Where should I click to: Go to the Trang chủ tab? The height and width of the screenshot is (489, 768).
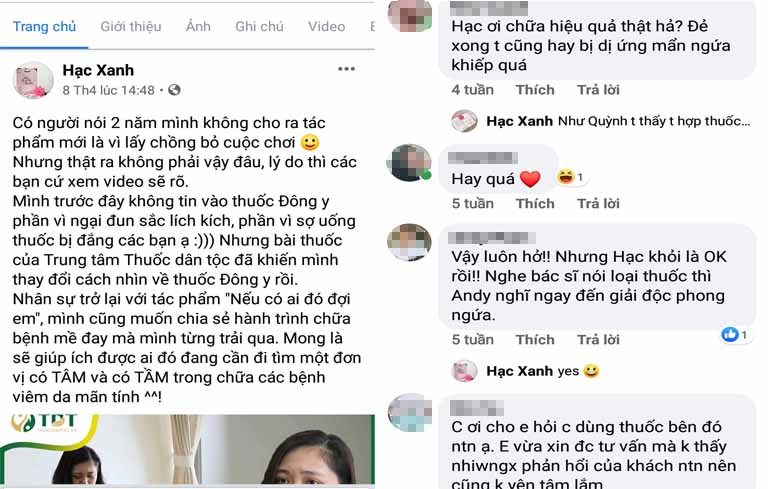pyautogui.click(x=44, y=26)
